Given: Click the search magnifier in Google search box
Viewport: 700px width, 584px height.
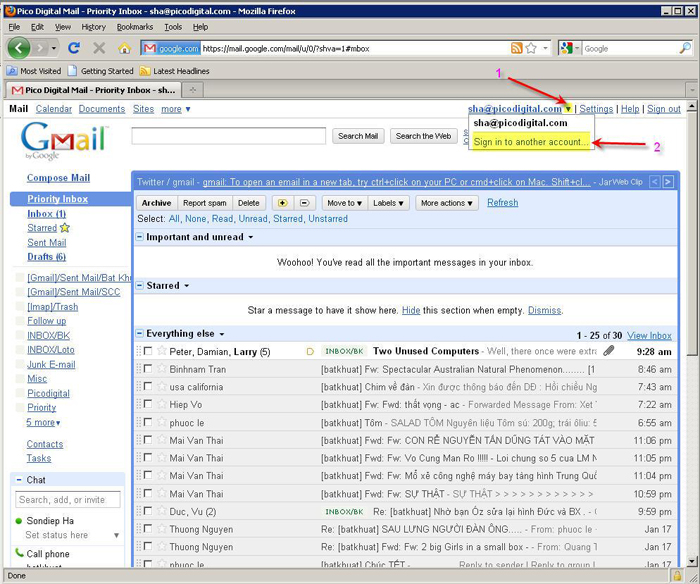Looking at the screenshot, I should click(685, 48).
